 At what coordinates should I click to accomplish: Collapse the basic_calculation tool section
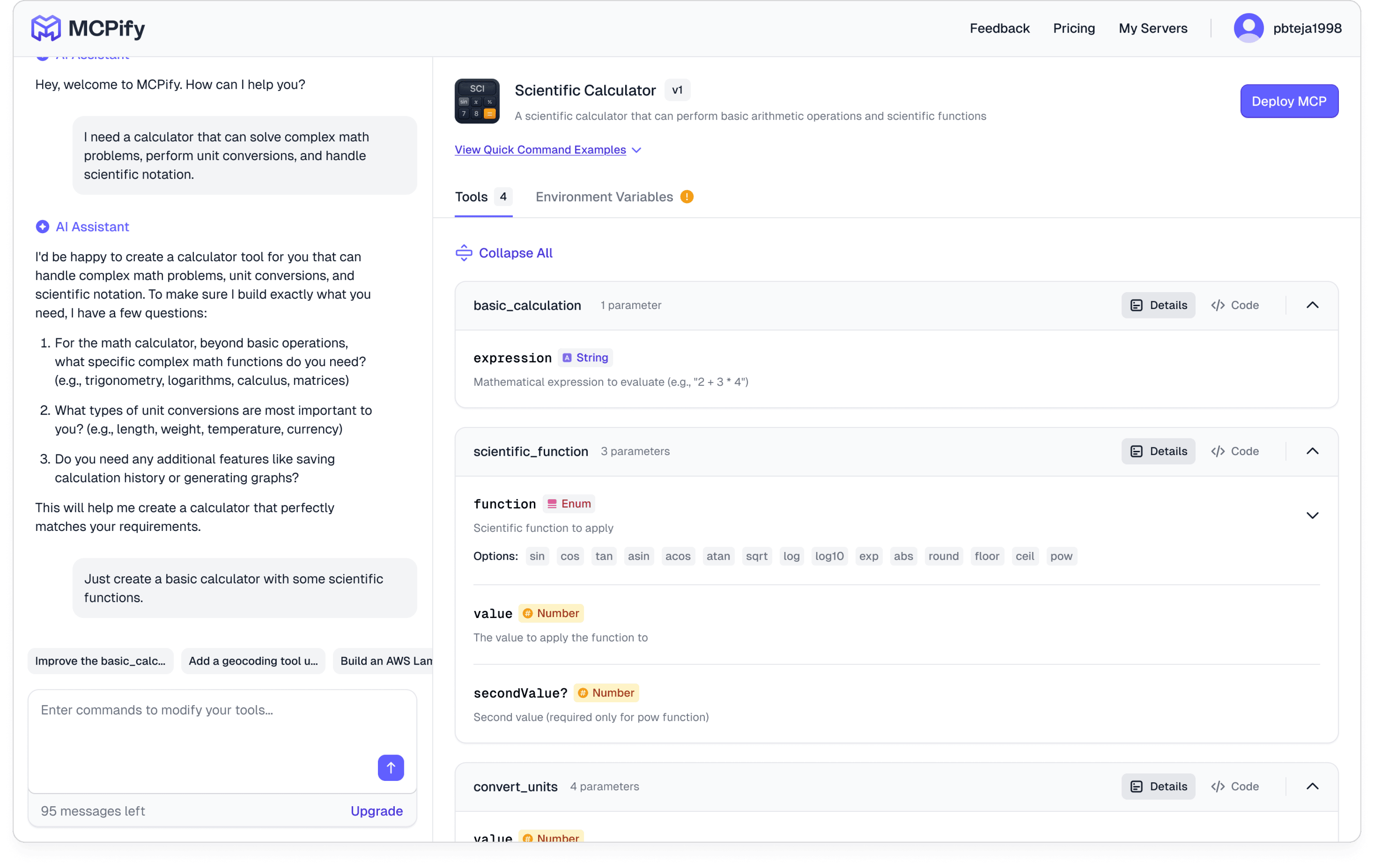[1312, 305]
